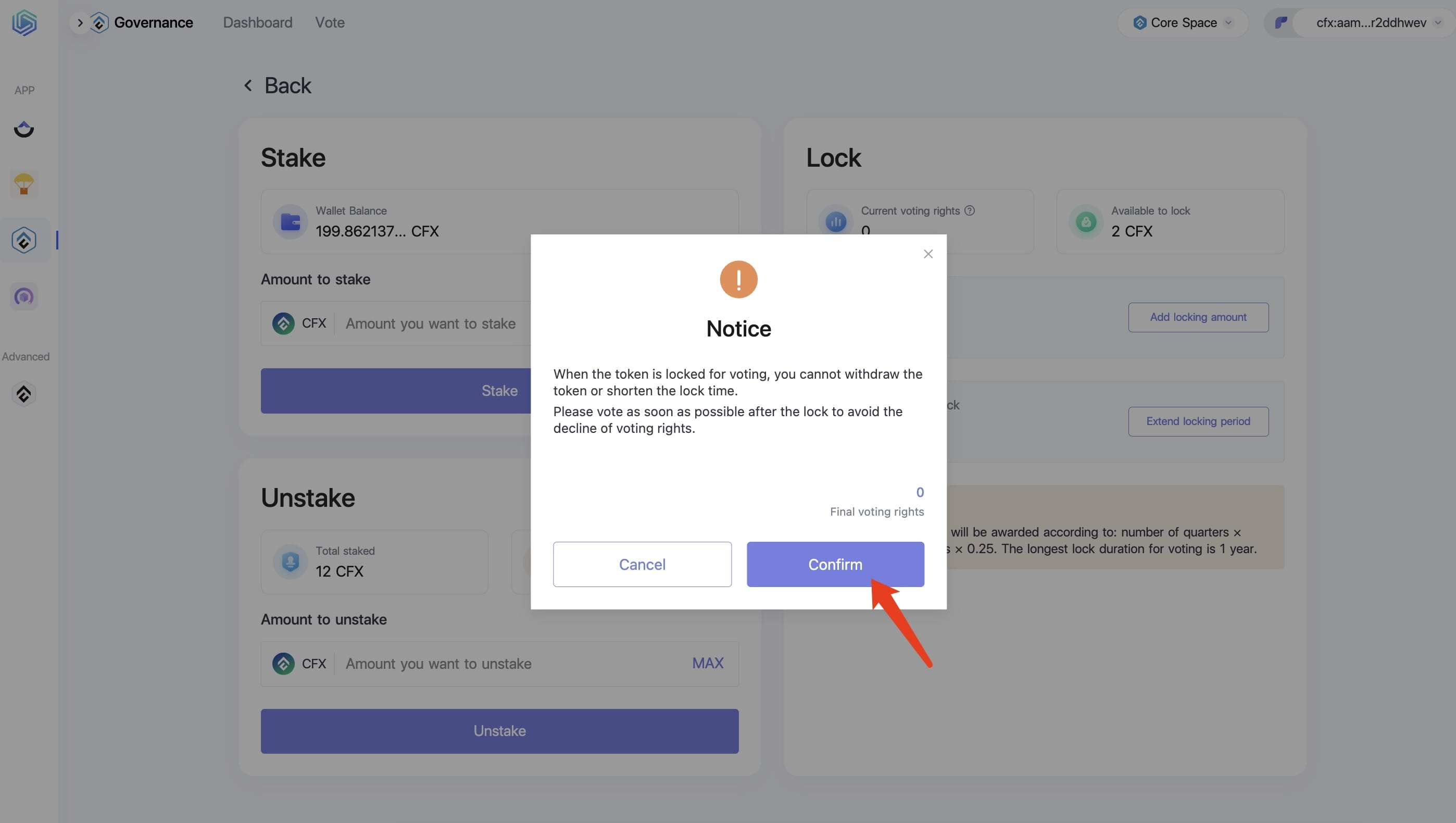Click the Extend locking period button
Screen dimensions: 1456x823
(1198, 421)
